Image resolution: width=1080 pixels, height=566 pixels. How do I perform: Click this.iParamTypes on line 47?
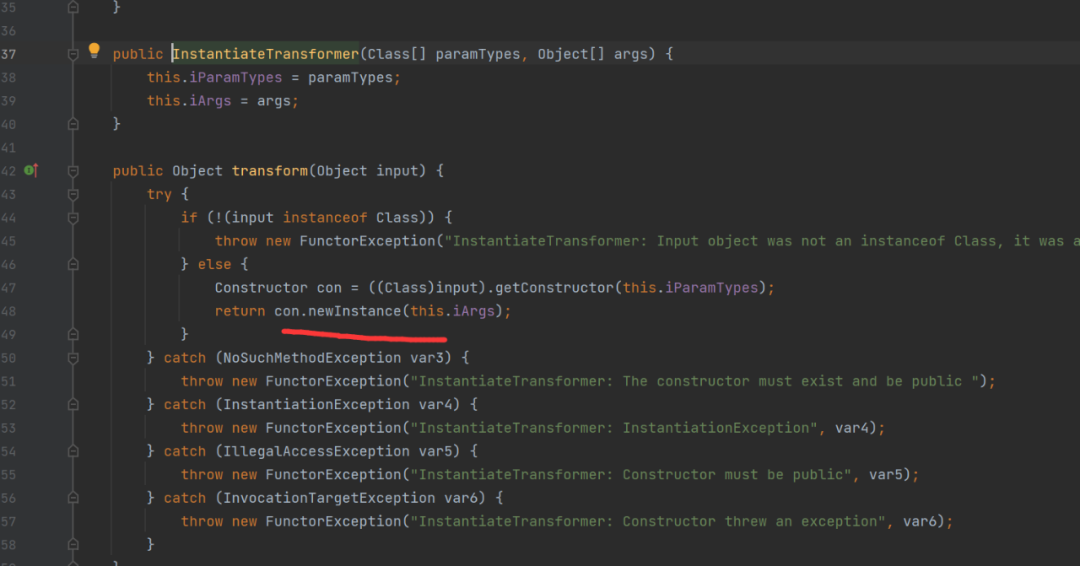pos(690,288)
